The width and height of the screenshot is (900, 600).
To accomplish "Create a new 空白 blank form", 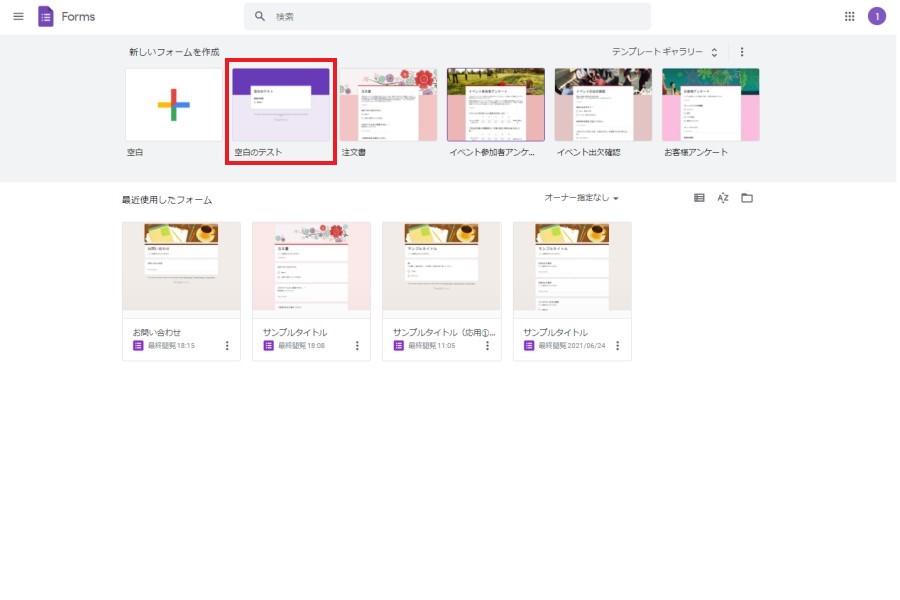I will point(173,105).
